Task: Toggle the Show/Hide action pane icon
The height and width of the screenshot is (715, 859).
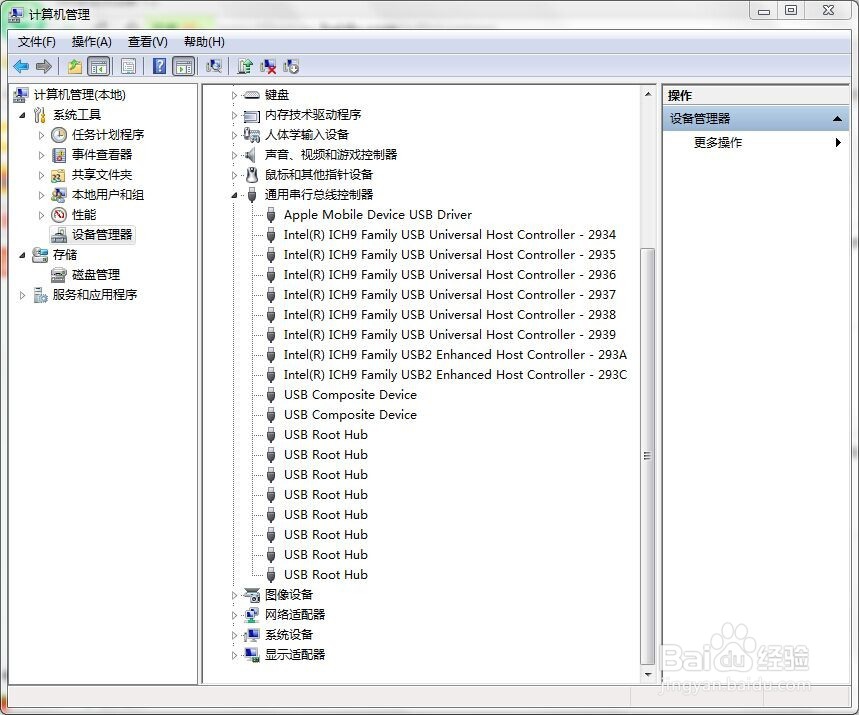Action: (184, 66)
